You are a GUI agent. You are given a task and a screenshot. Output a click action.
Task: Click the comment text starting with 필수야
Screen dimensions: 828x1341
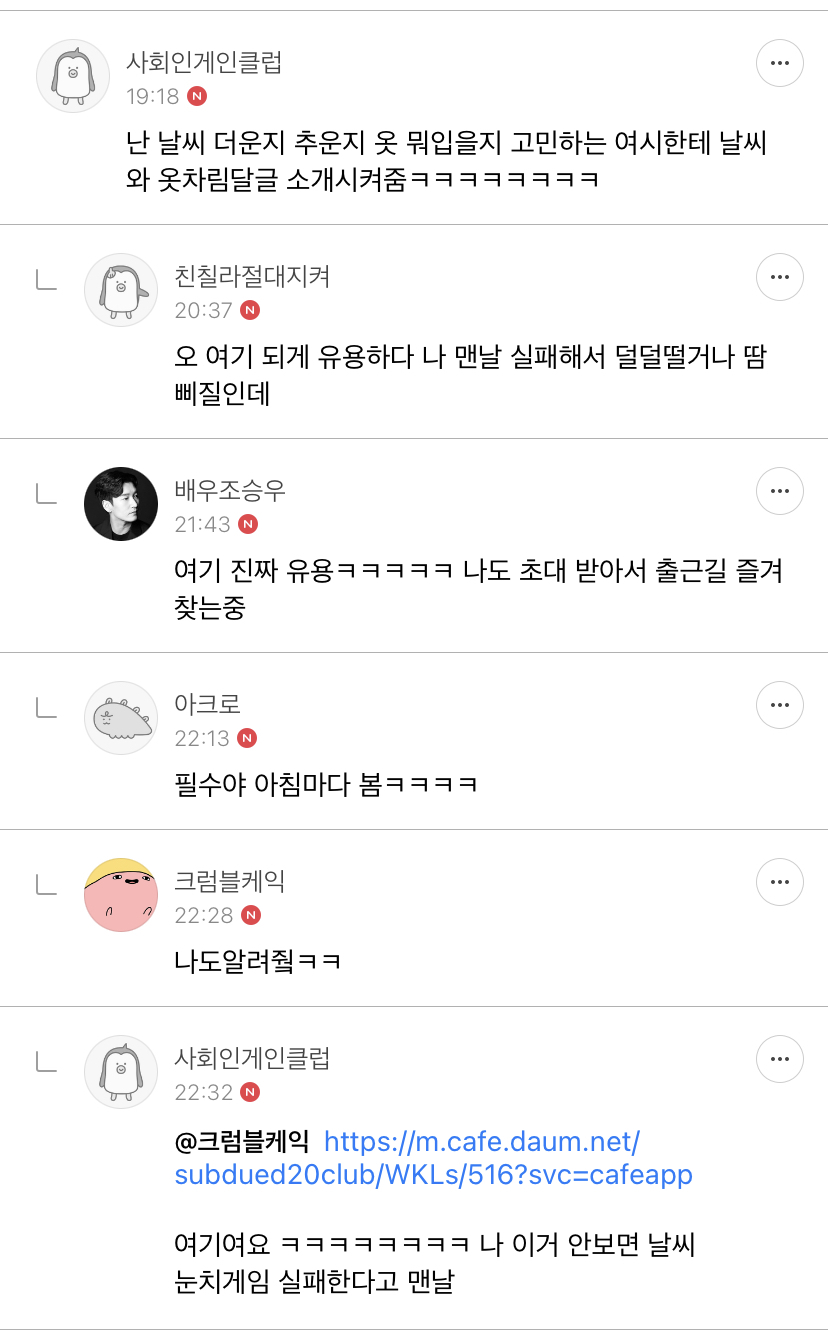[326, 783]
